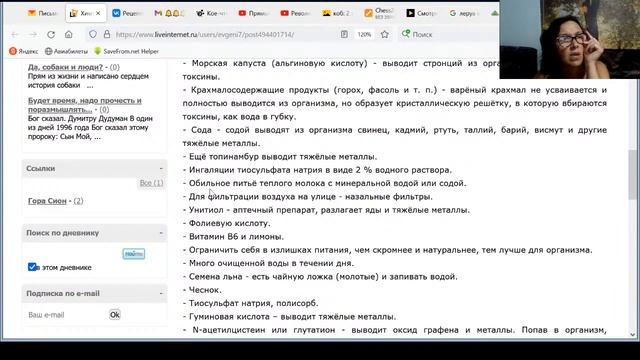Click the page vertical scrollbar thumb

[x=633, y=174]
